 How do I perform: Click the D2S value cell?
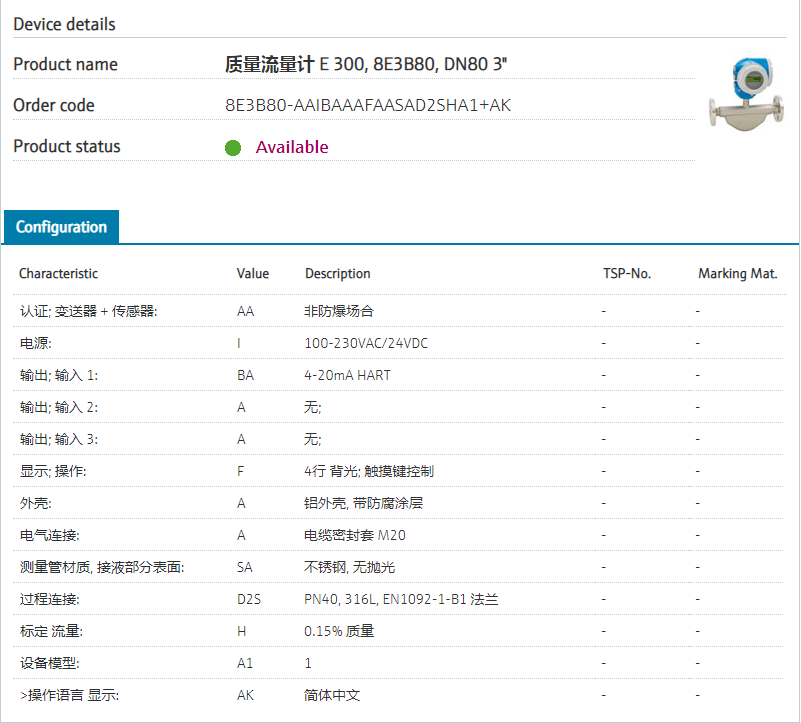coord(249,599)
